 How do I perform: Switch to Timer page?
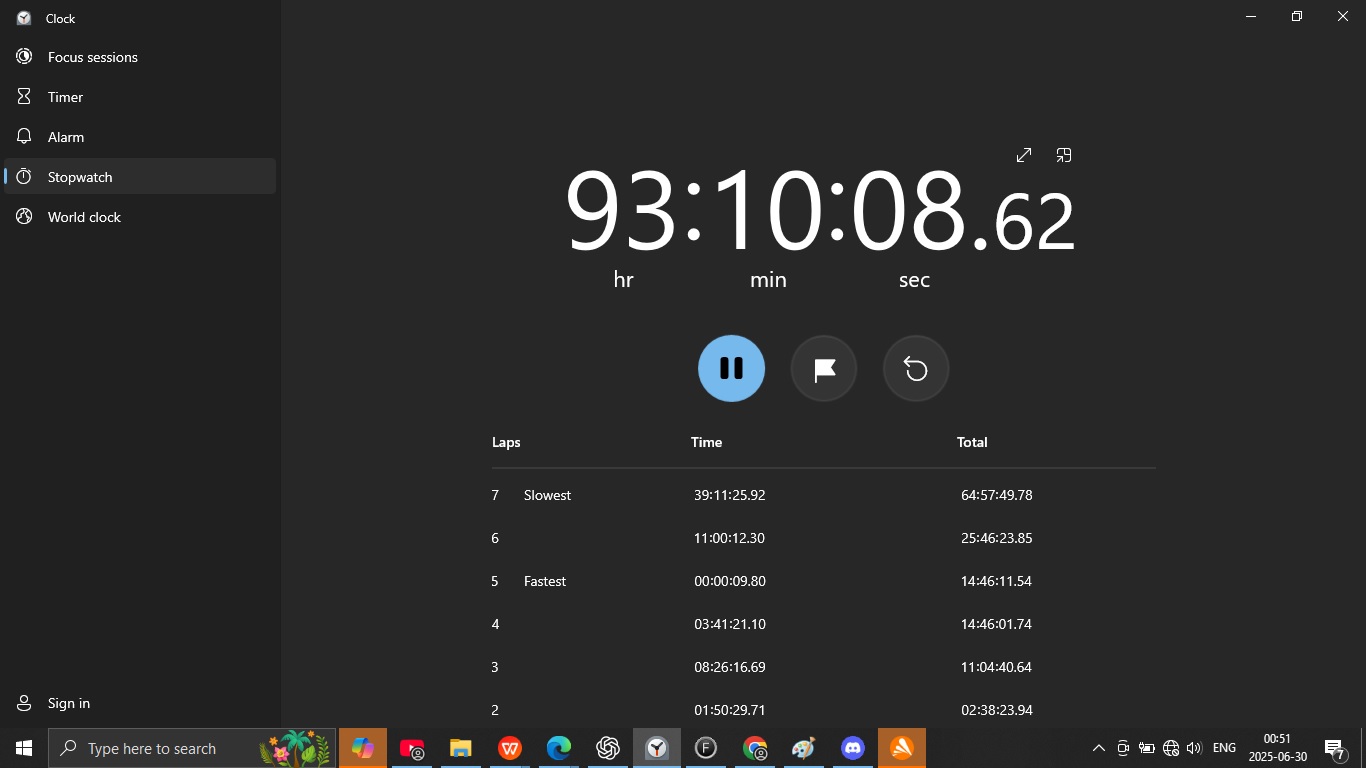point(140,97)
